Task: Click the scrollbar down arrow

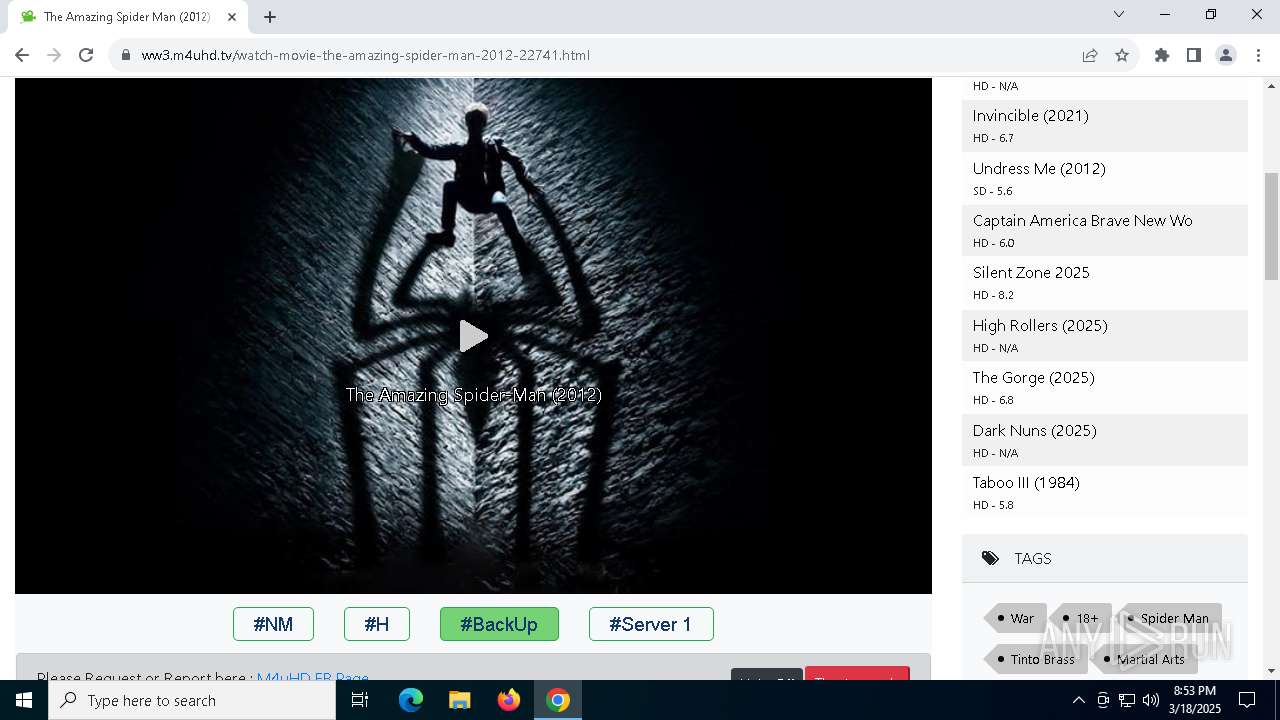Action: 1271,671
